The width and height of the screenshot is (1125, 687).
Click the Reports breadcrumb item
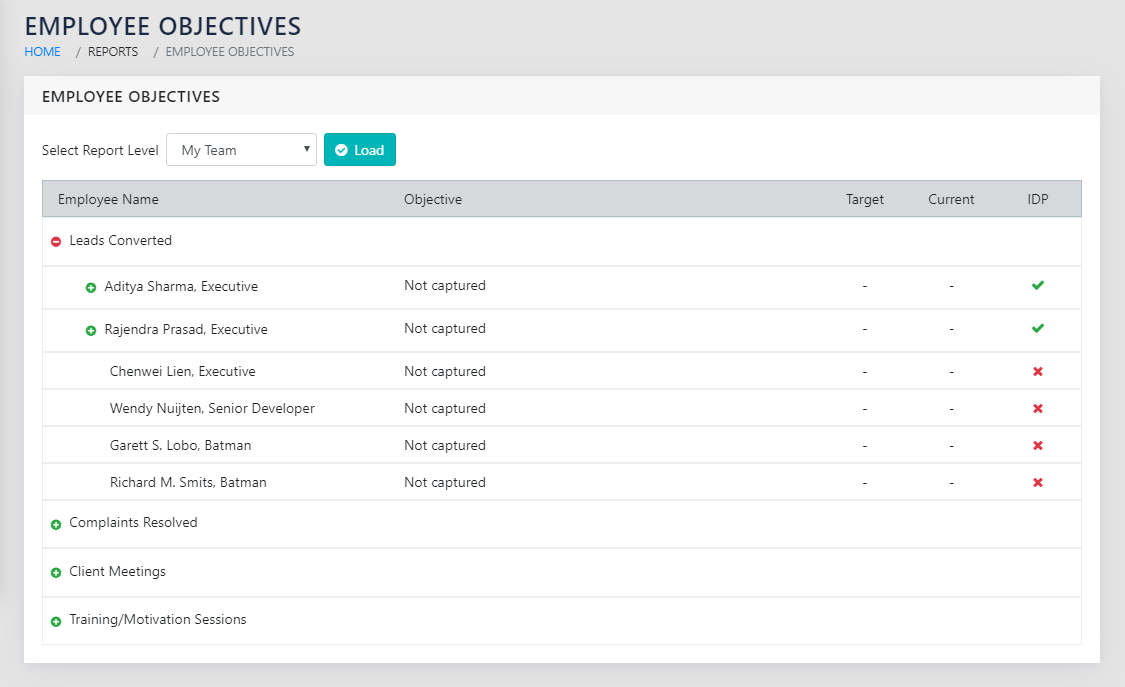click(113, 52)
